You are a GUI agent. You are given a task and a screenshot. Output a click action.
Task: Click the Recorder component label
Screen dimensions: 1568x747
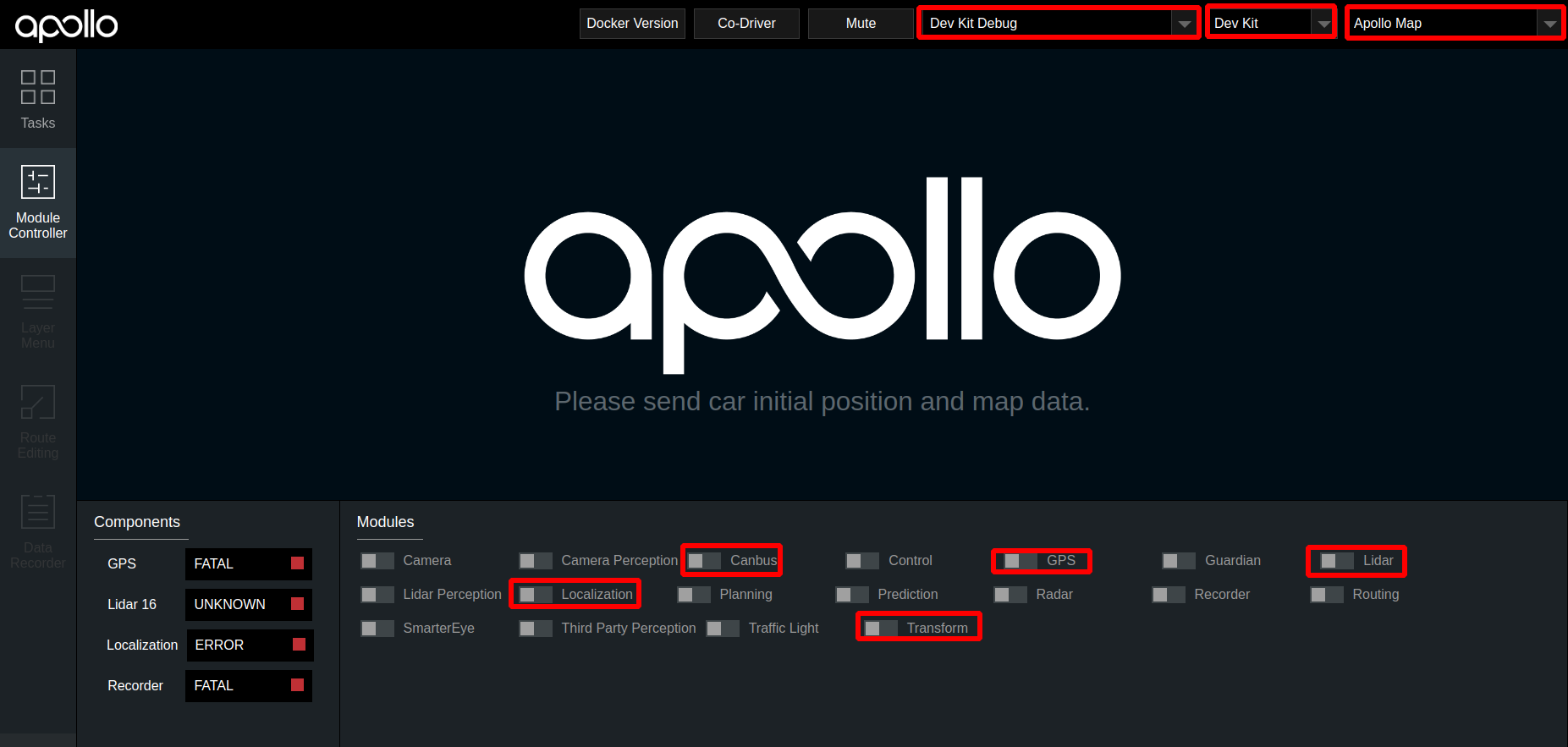coord(135,686)
